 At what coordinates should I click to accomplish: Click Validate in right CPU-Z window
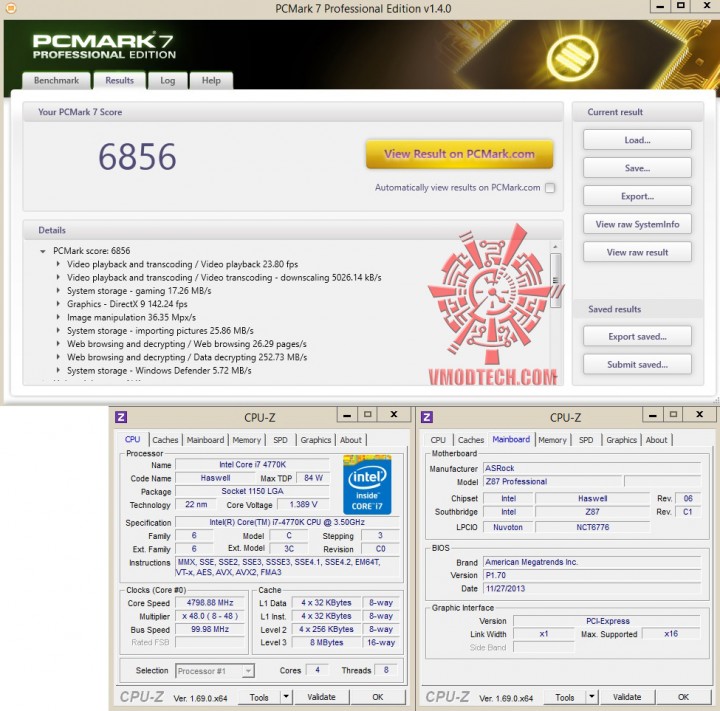click(627, 697)
